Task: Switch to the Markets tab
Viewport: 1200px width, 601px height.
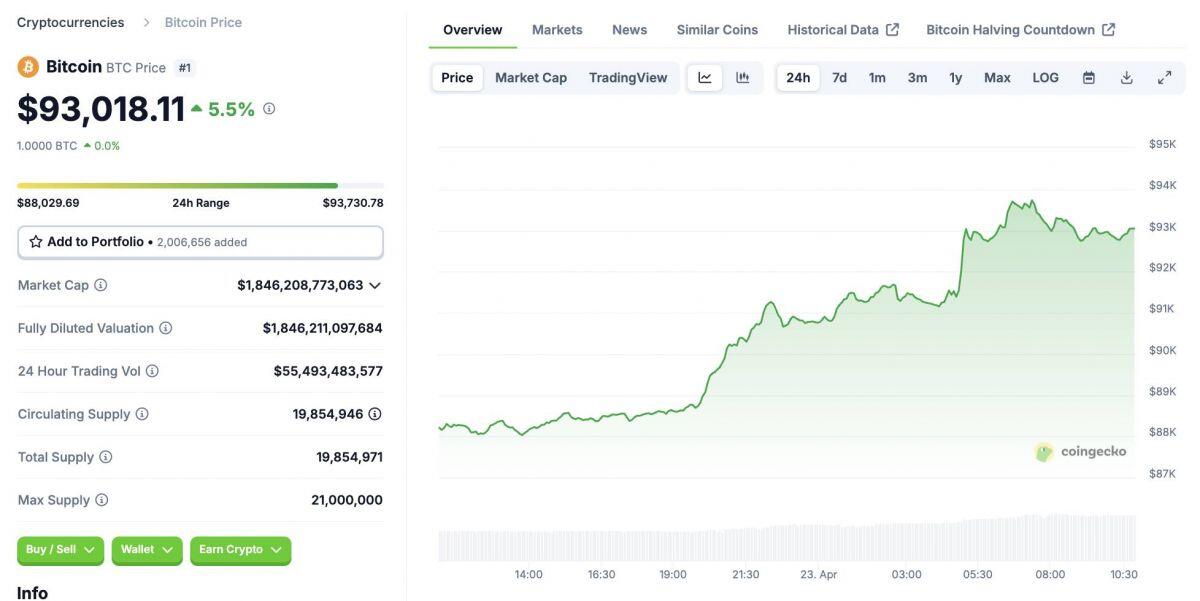Action: click(557, 29)
